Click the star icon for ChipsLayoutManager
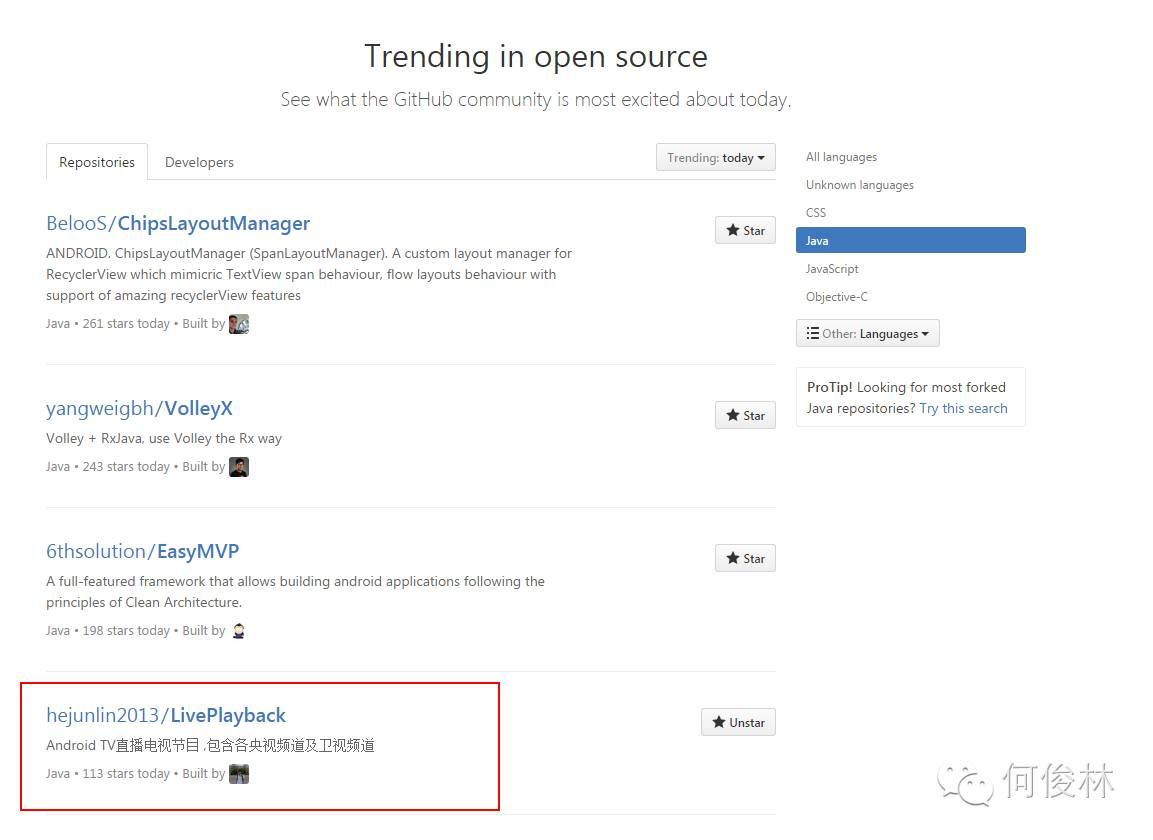This screenshot has width=1153, height=840. [x=732, y=230]
